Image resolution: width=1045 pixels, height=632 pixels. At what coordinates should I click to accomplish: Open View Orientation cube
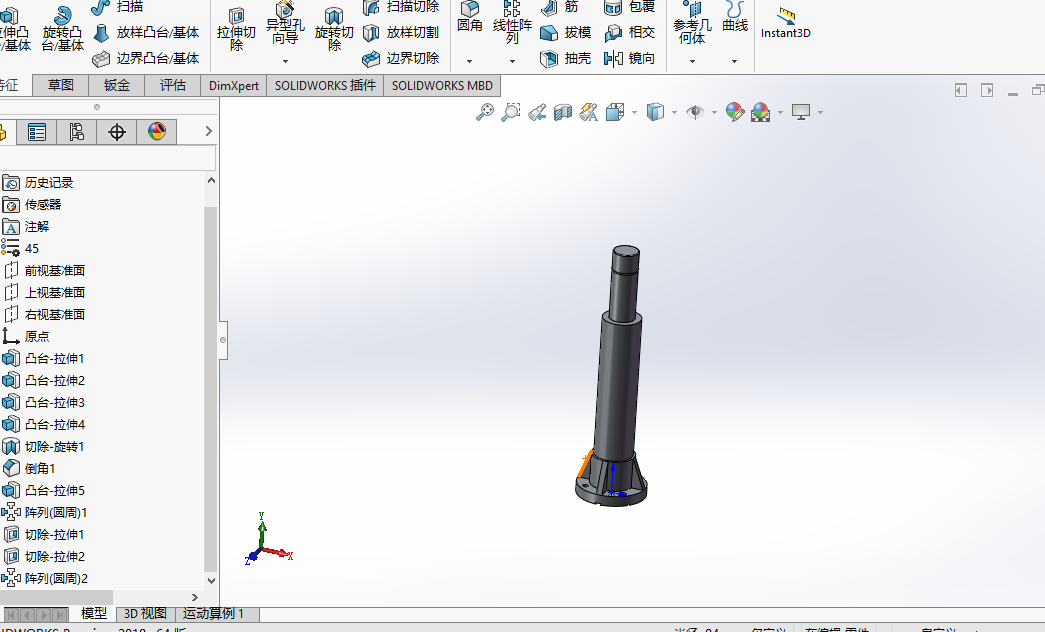tap(615, 112)
